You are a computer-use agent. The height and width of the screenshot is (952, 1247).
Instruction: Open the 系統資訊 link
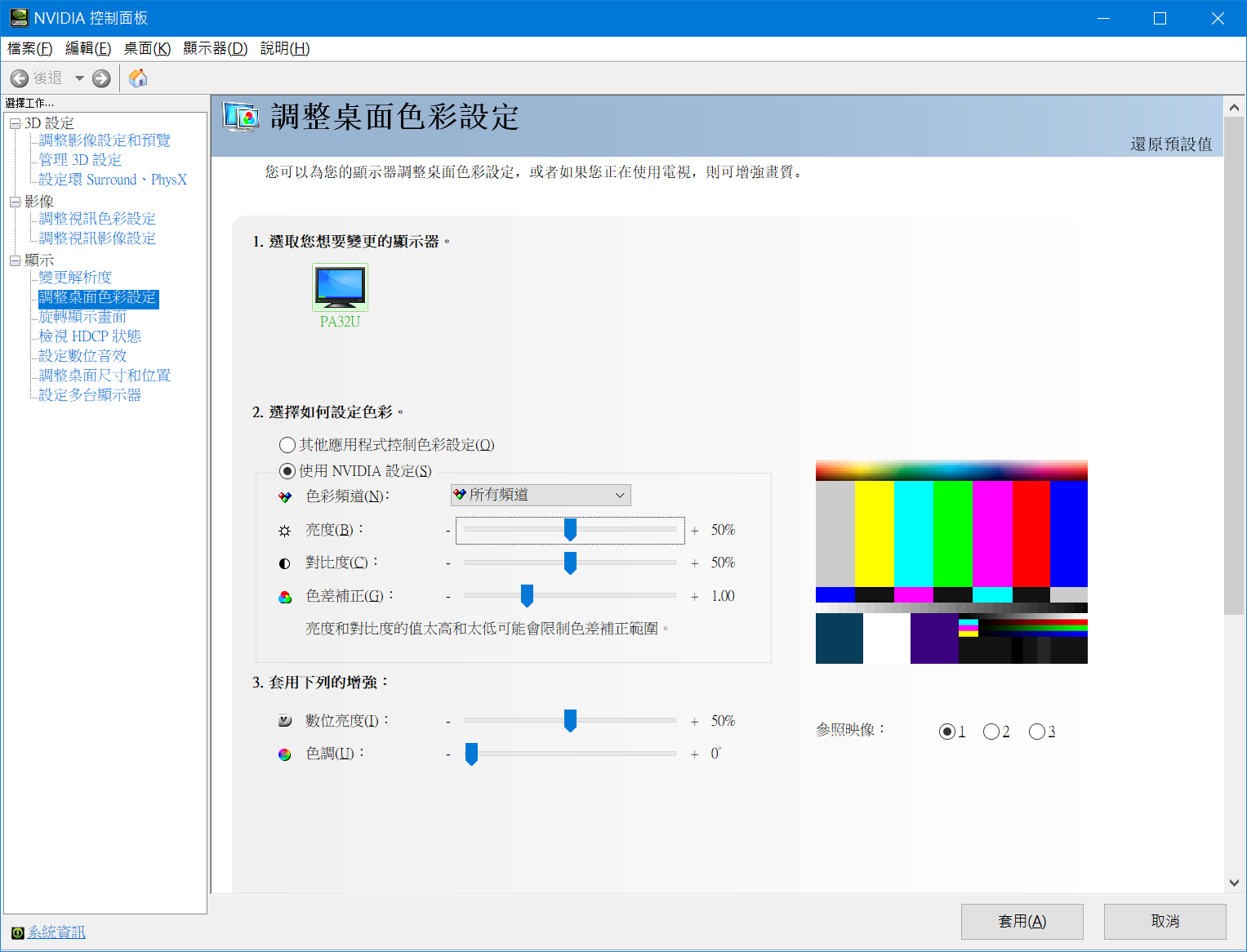[x=56, y=932]
